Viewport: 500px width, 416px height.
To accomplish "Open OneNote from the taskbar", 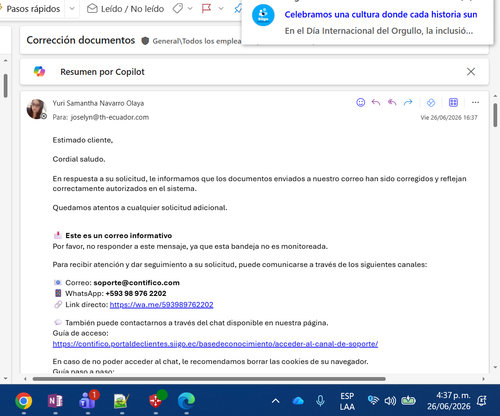I will (55, 401).
